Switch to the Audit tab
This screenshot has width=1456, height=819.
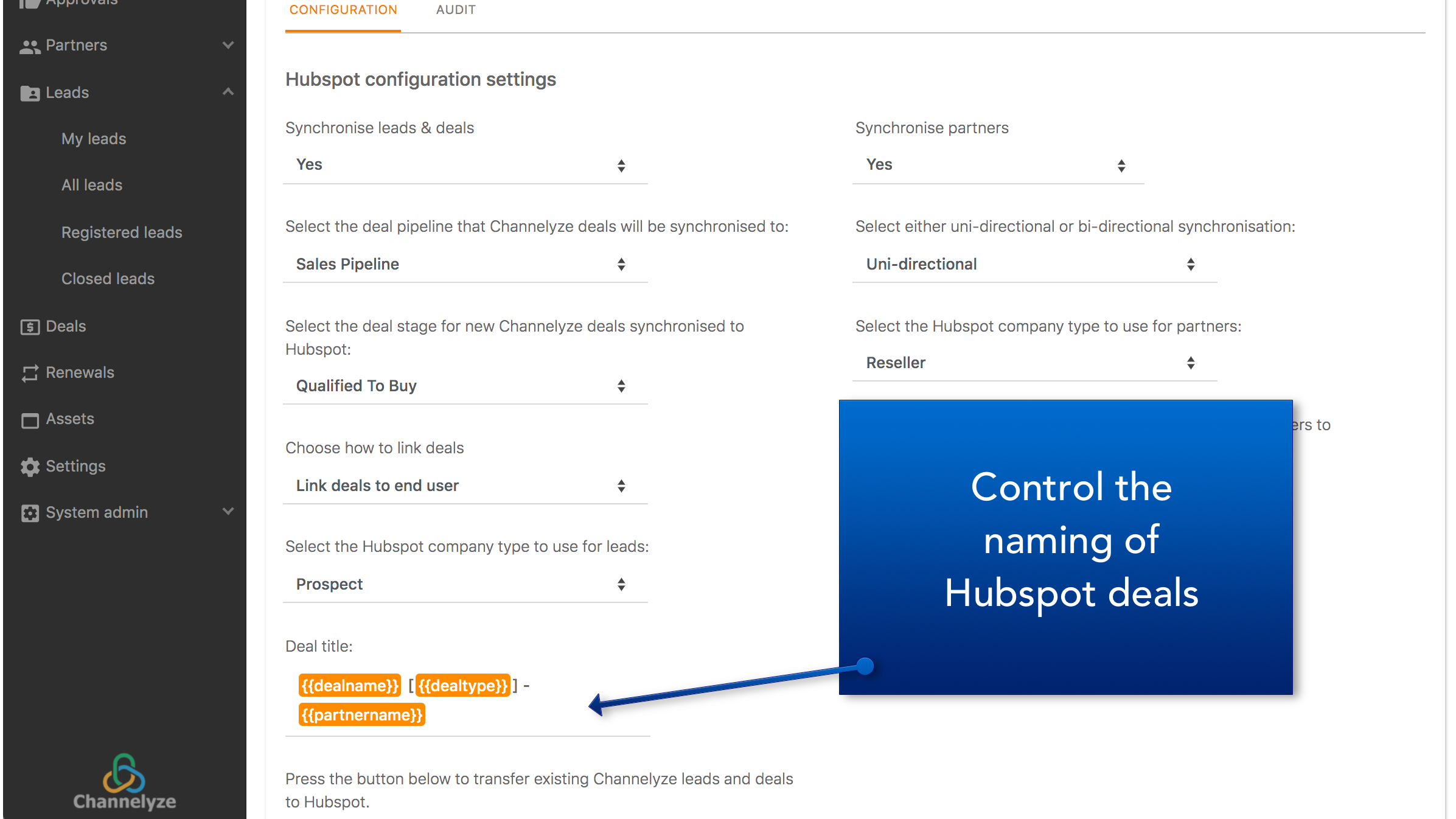coord(456,10)
